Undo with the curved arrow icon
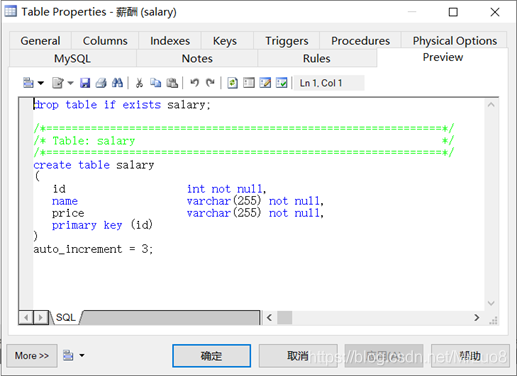Image resolution: width=517 pixels, height=376 pixels. point(194,83)
